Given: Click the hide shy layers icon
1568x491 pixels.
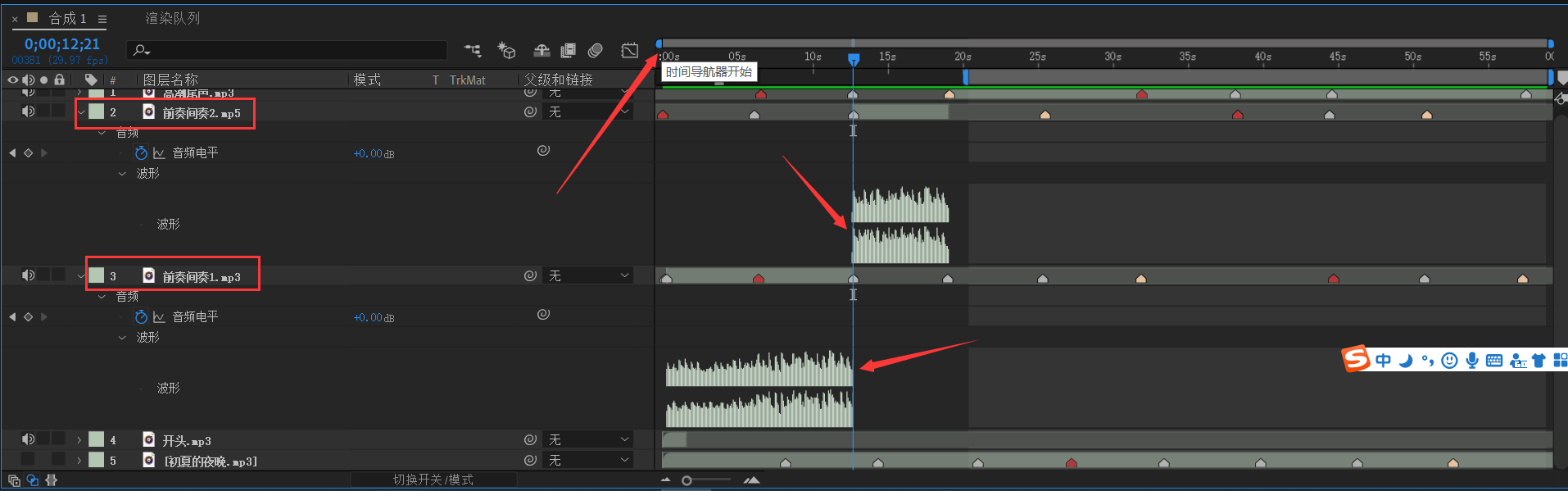Looking at the screenshot, I should (542, 50).
